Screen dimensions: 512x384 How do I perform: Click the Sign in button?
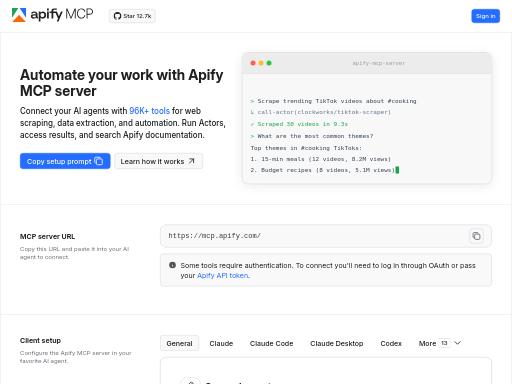coord(485,16)
